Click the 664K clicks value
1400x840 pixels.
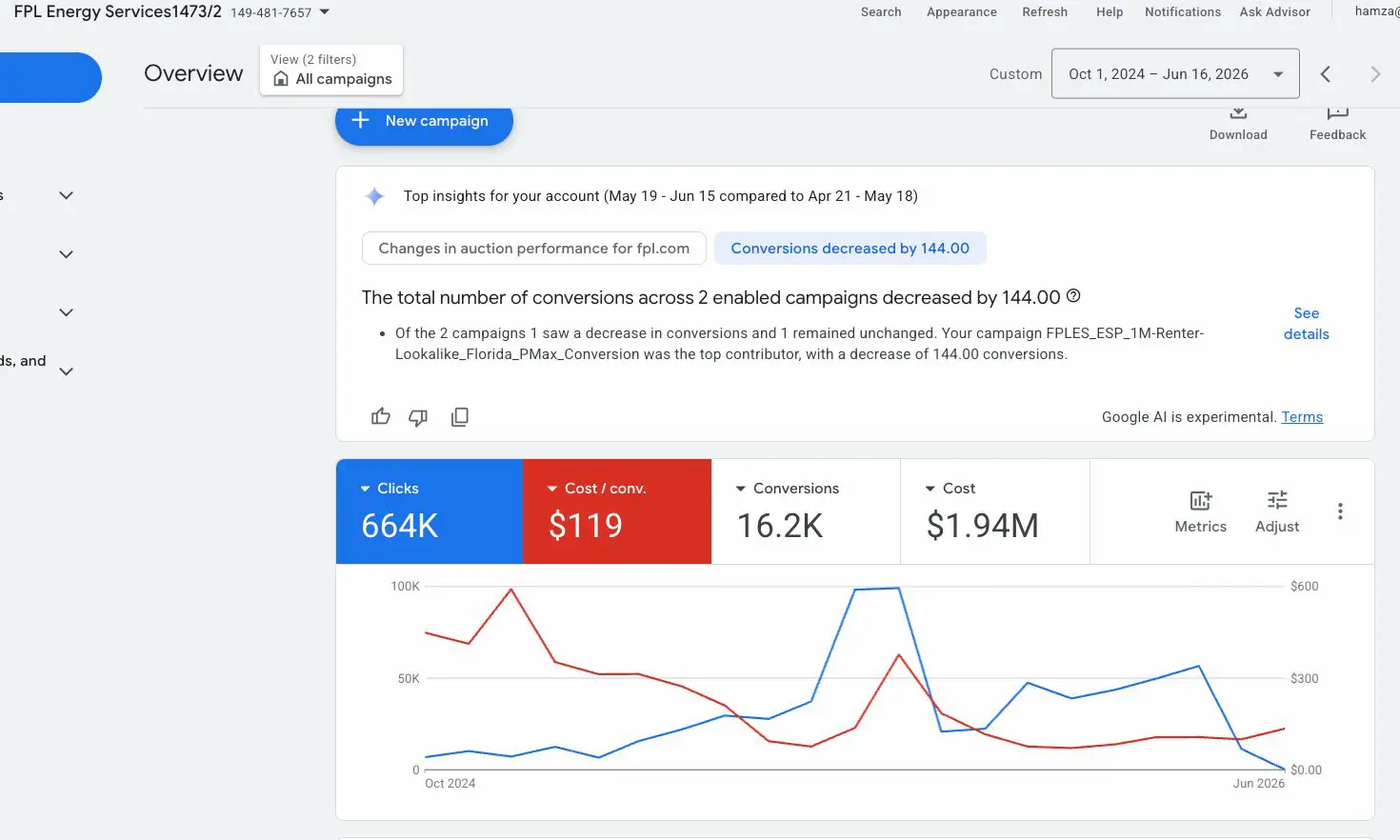400,526
